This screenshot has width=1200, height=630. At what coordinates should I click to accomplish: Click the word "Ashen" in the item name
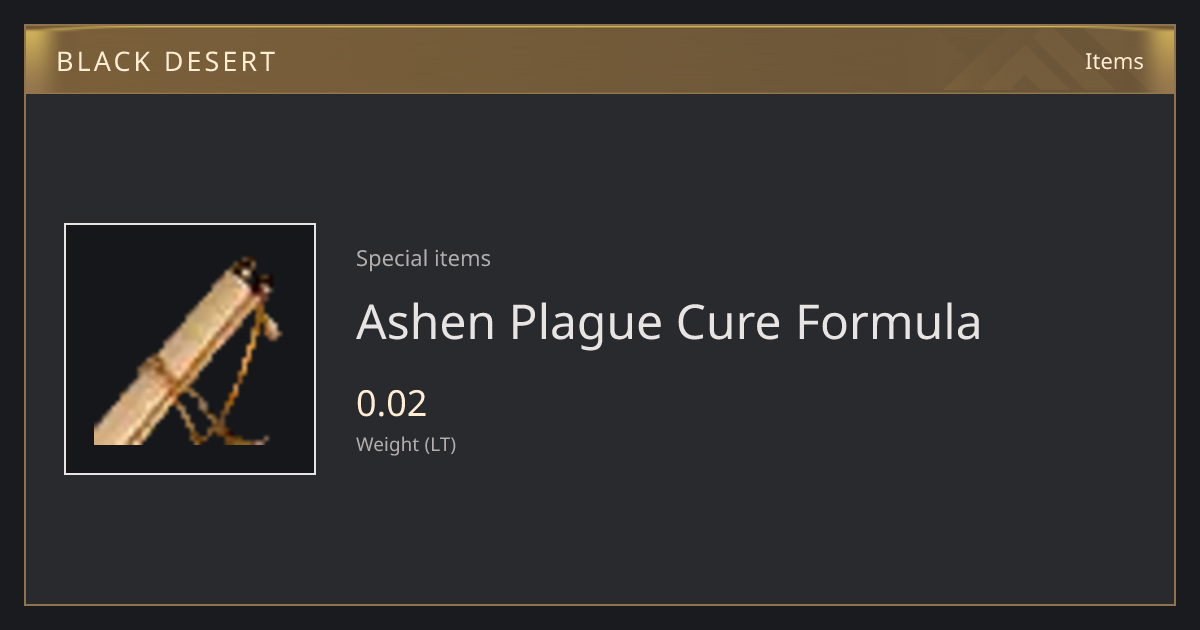[x=425, y=322]
